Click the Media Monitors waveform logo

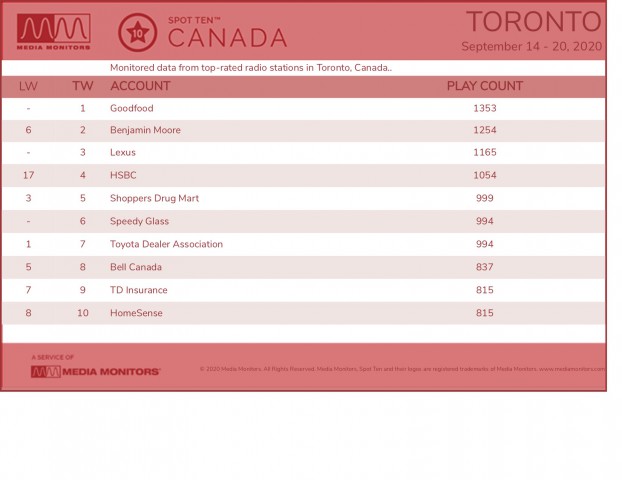(x=54, y=32)
